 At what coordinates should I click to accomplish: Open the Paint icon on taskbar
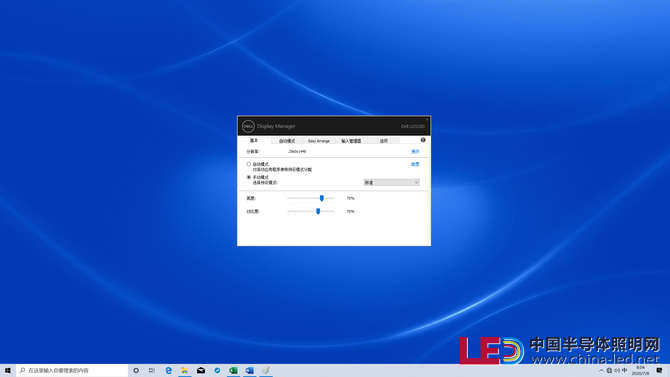click(266, 371)
